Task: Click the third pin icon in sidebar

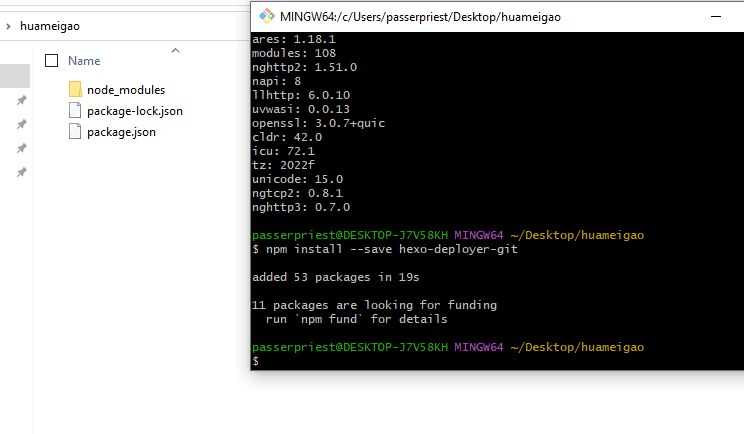Action: point(21,148)
